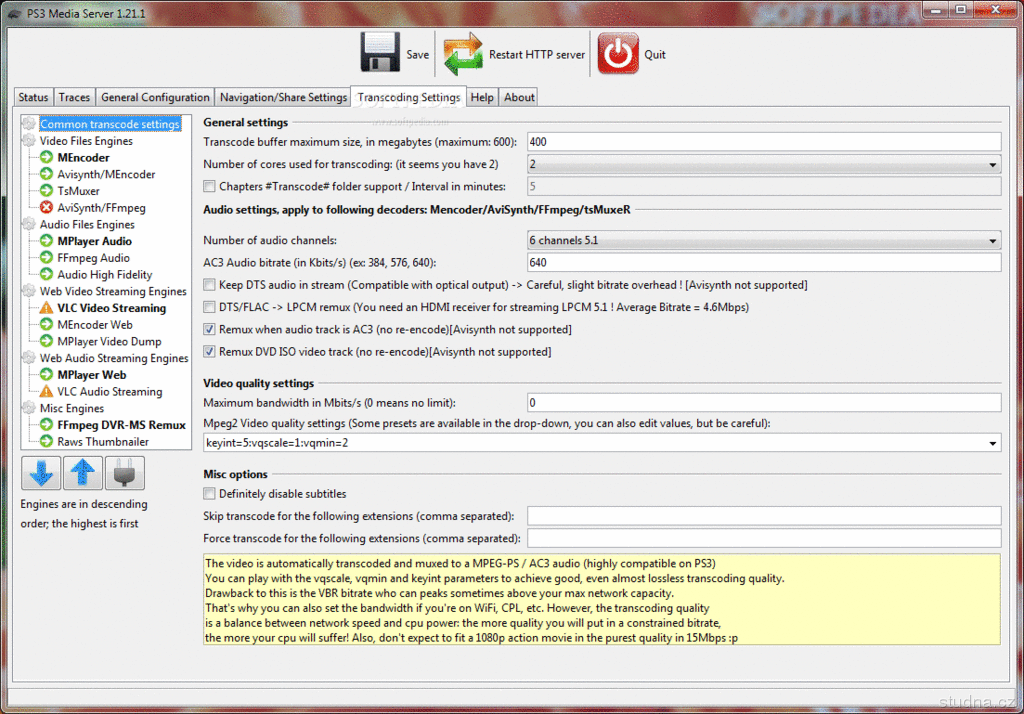Open the Navigation/Share Settings tab
The image size is (1024, 714).
pyautogui.click(x=283, y=97)
